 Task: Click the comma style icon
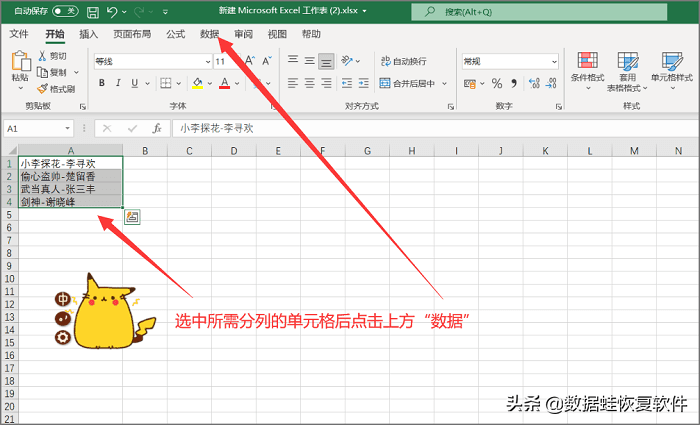[514, 83]
